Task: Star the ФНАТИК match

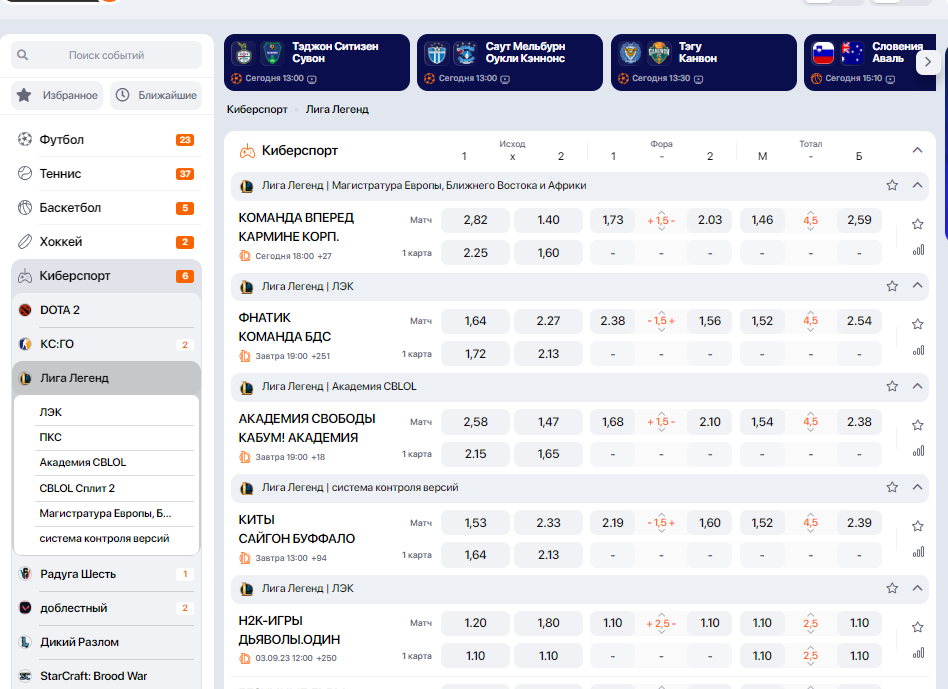Action: coord(918,325)
